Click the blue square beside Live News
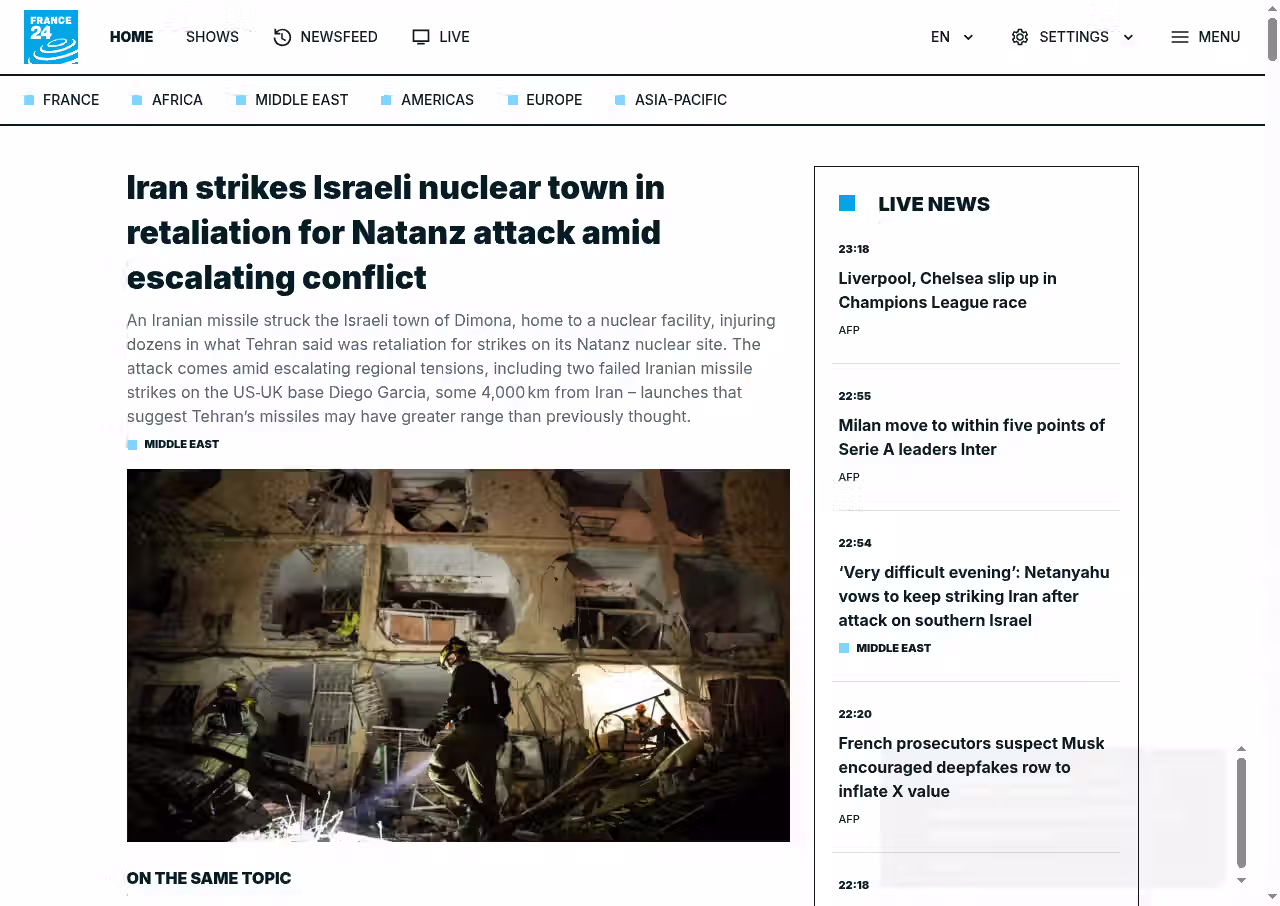This screenshot has width=1280, height=906. 847,204
